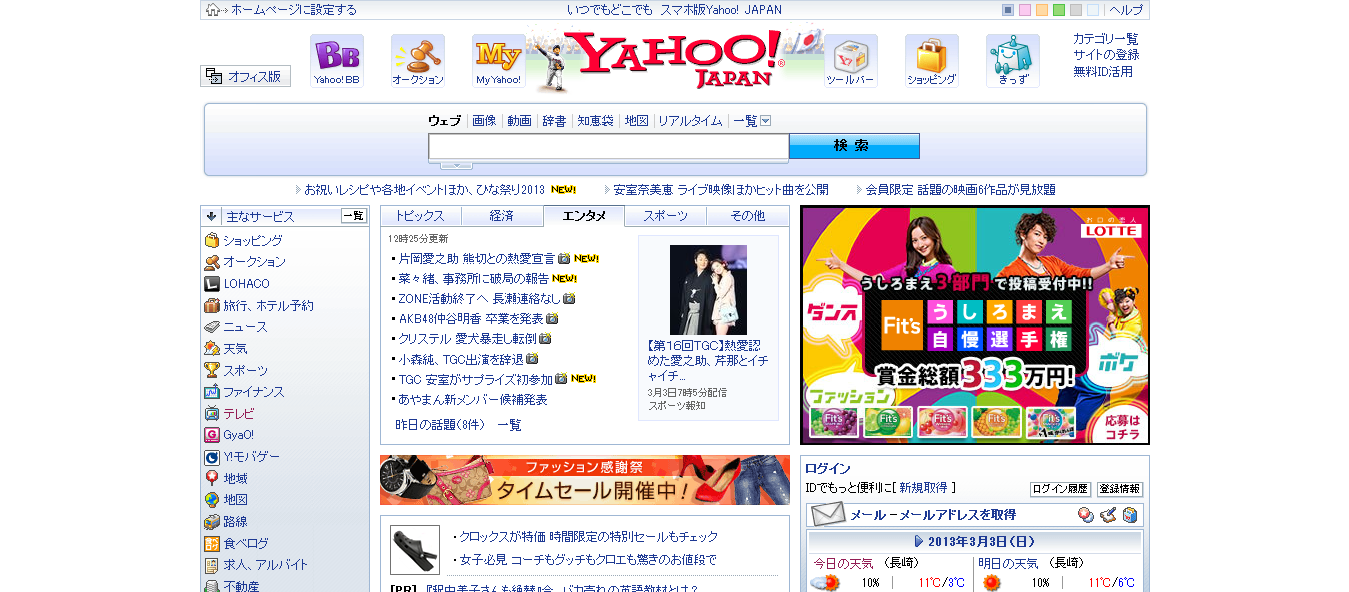
Task: Click the trophy icon for スポーツ
Action: point(212,370)
